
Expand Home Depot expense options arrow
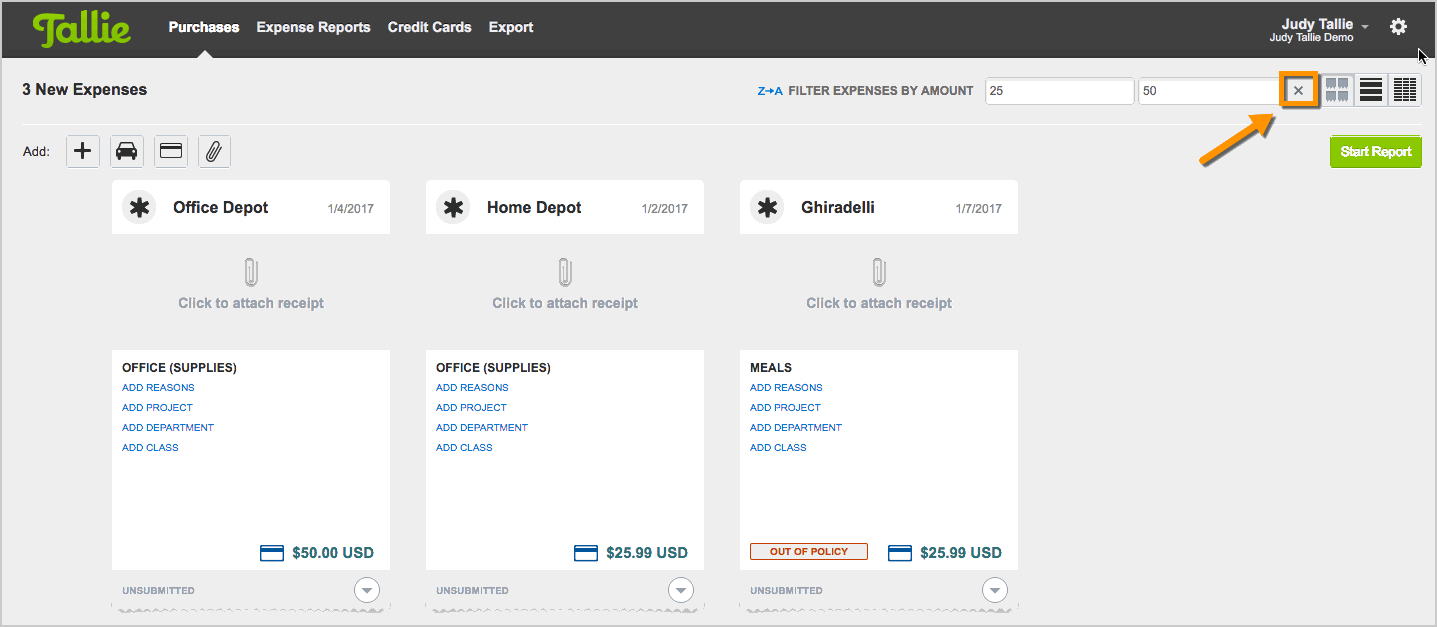pyautogui.click(x=681, y=590)
